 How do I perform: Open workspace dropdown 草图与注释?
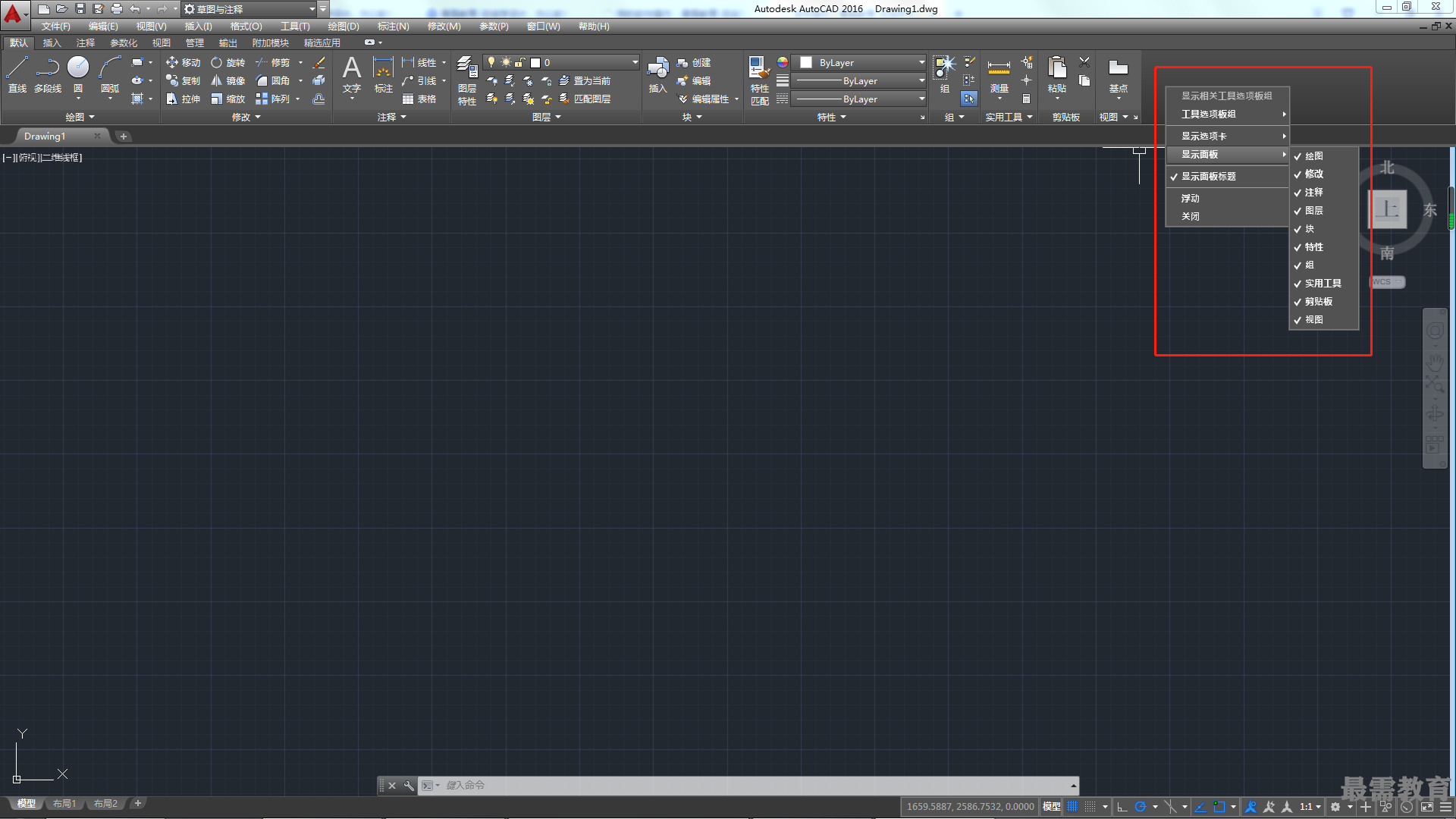point(249,9)
